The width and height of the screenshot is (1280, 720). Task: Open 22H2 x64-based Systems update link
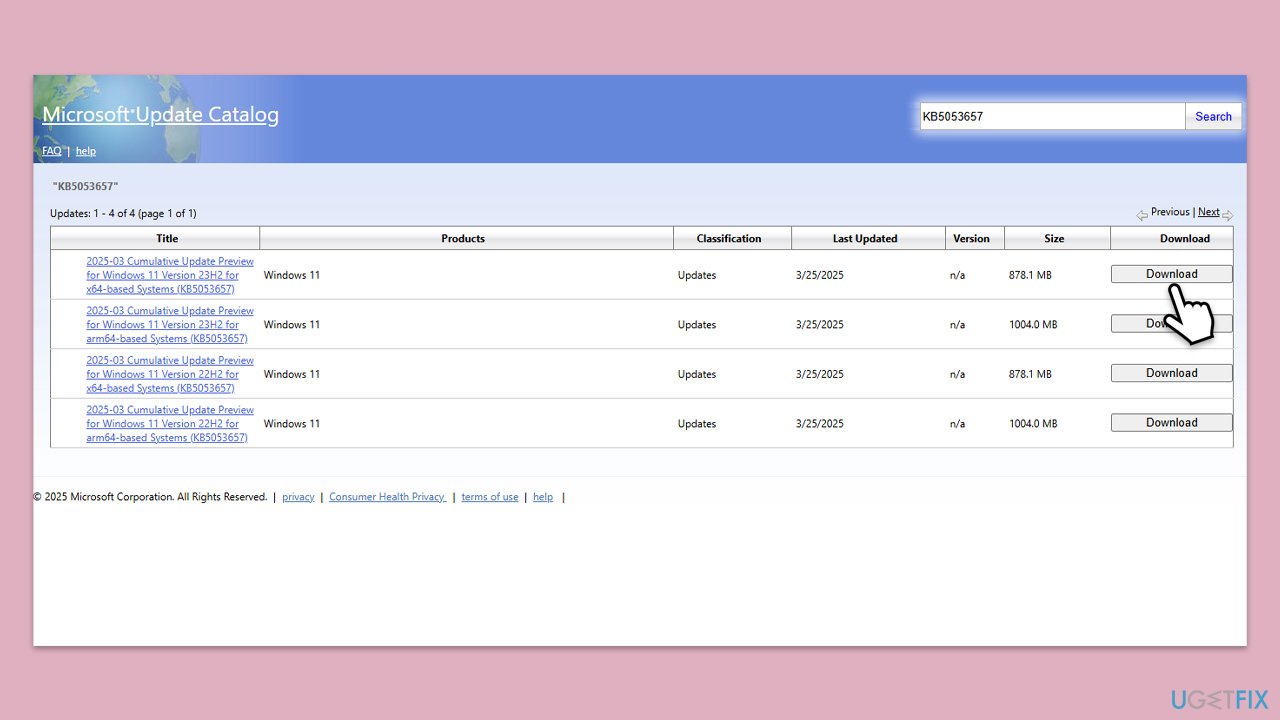[170, 374]
